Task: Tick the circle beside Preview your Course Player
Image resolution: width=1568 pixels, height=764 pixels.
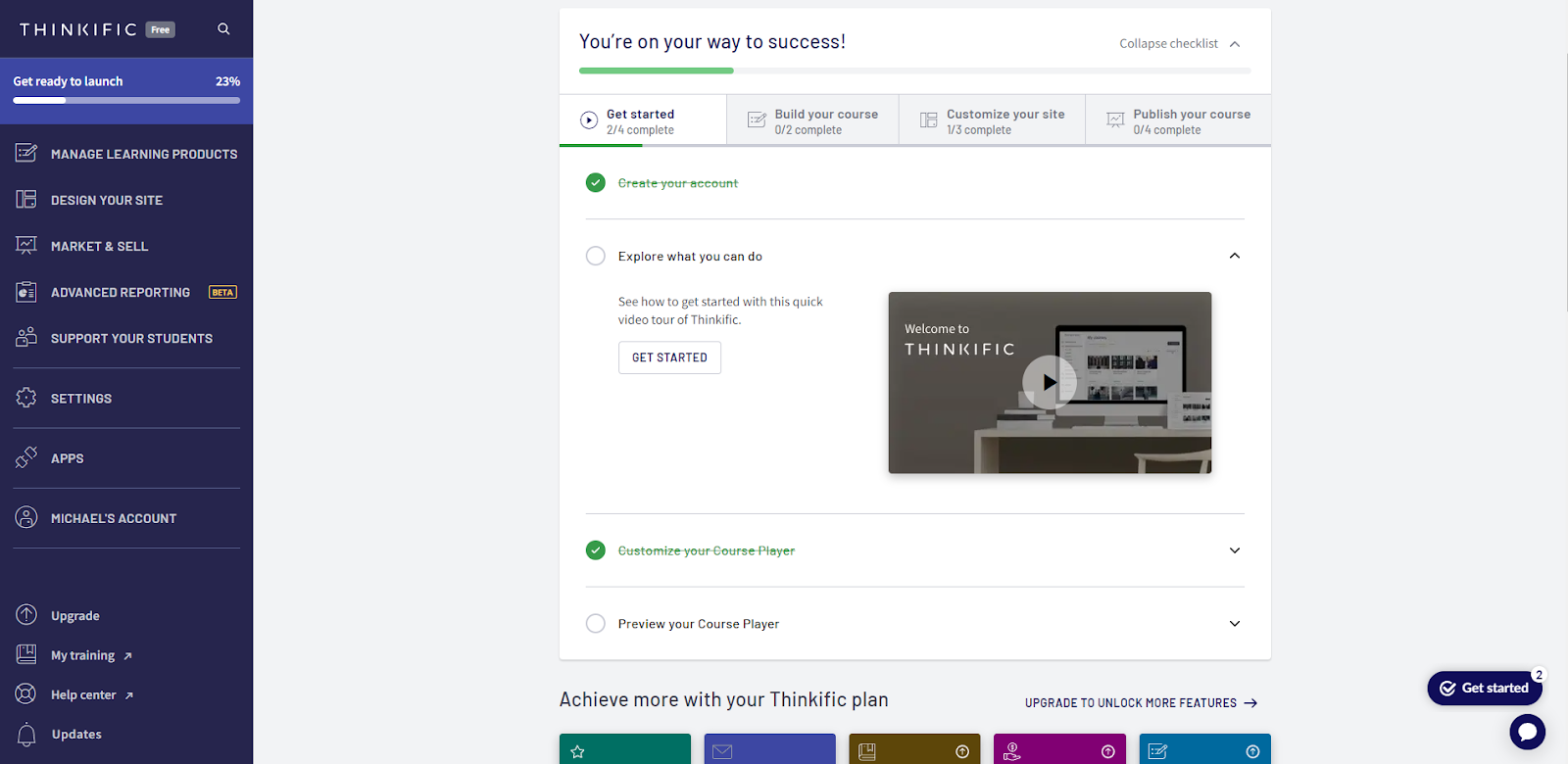Action: pos(595,624)
